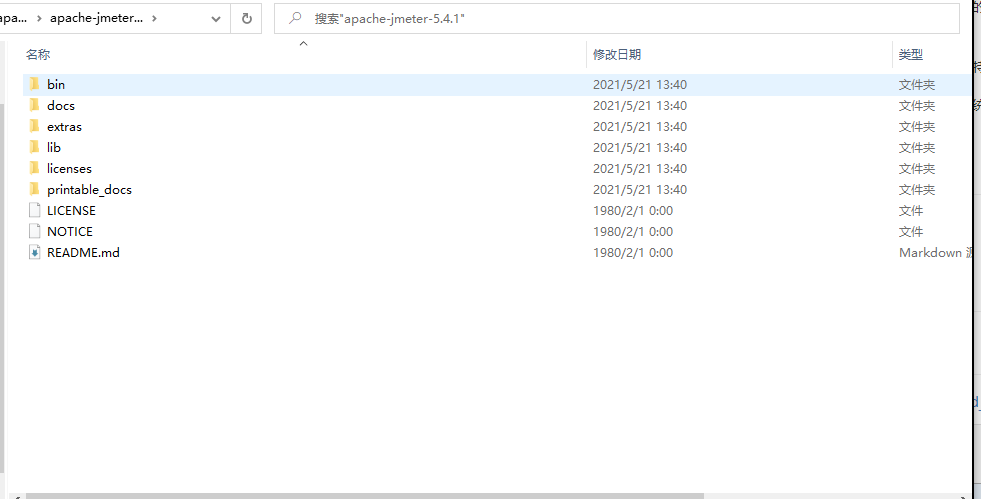Click modified date of printable_docs folder
Image resolution: width=981 pixels, height=499 pixels.
tap(640, 189)
